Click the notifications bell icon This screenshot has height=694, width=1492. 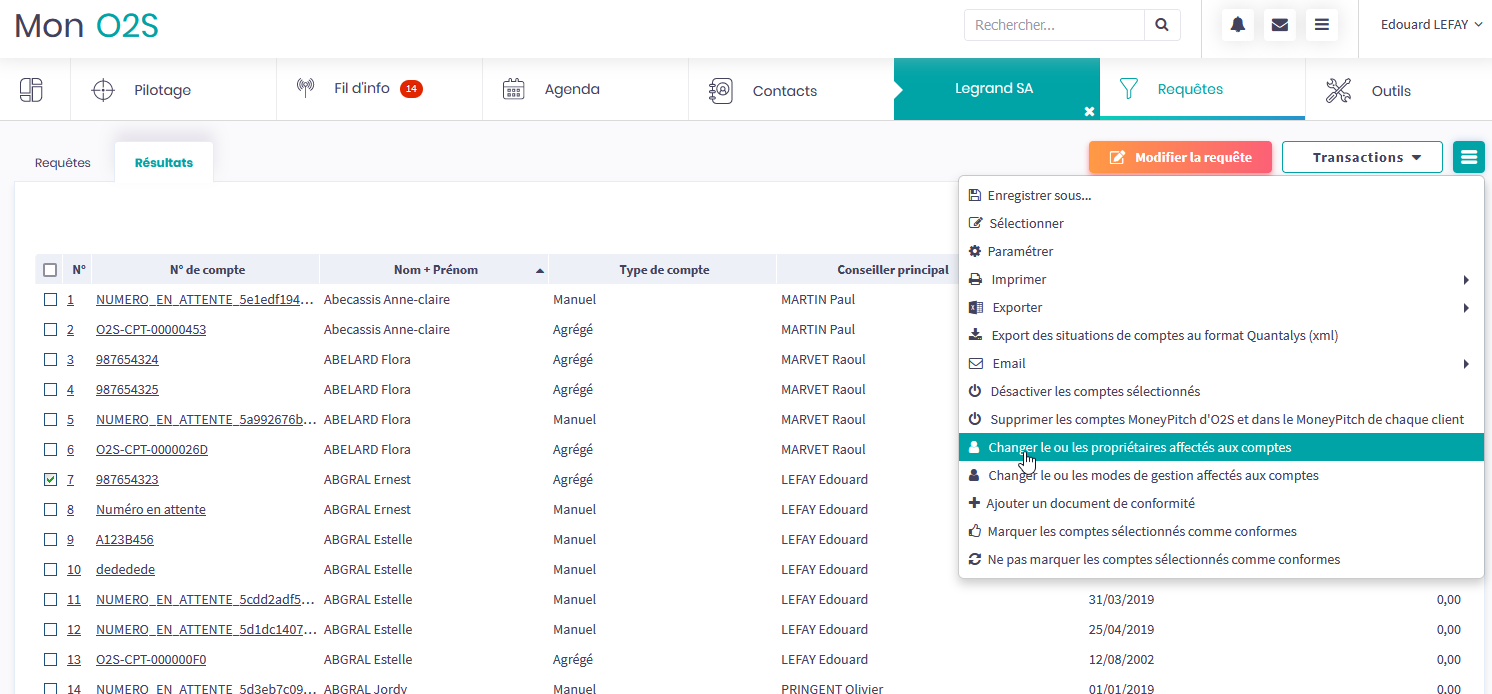(1238, 25)
